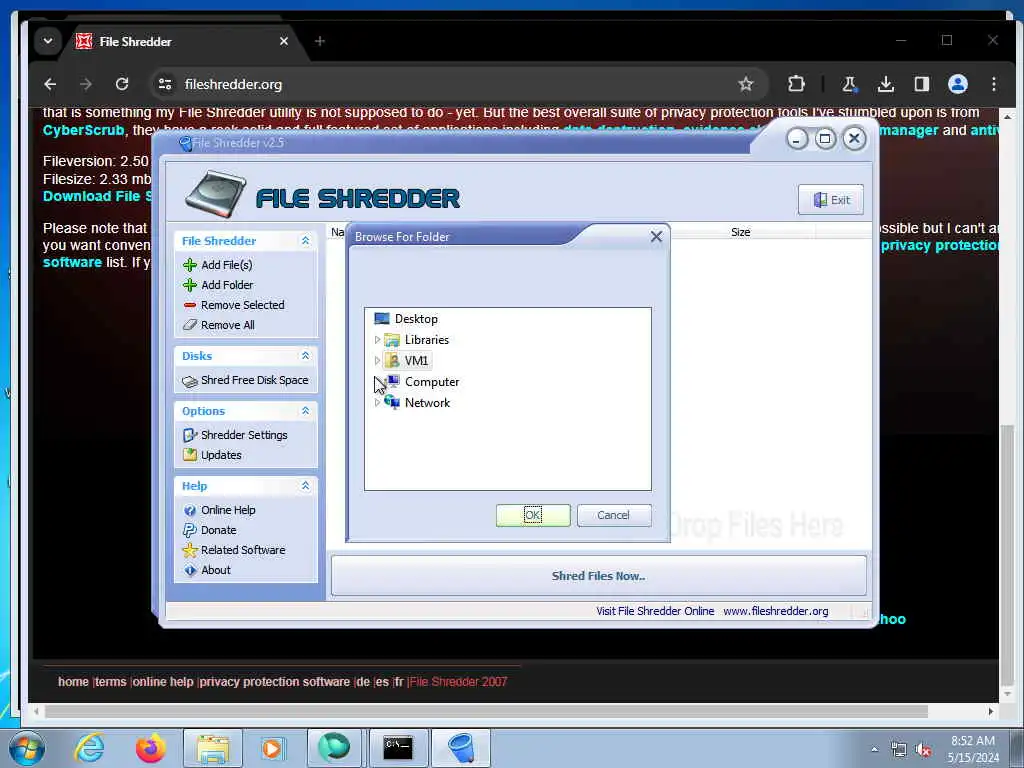The height and width of the screenshot is (768, 1024).
Task: Click the File Shredder hard disk logo
Action: click(x=216, y=194)
